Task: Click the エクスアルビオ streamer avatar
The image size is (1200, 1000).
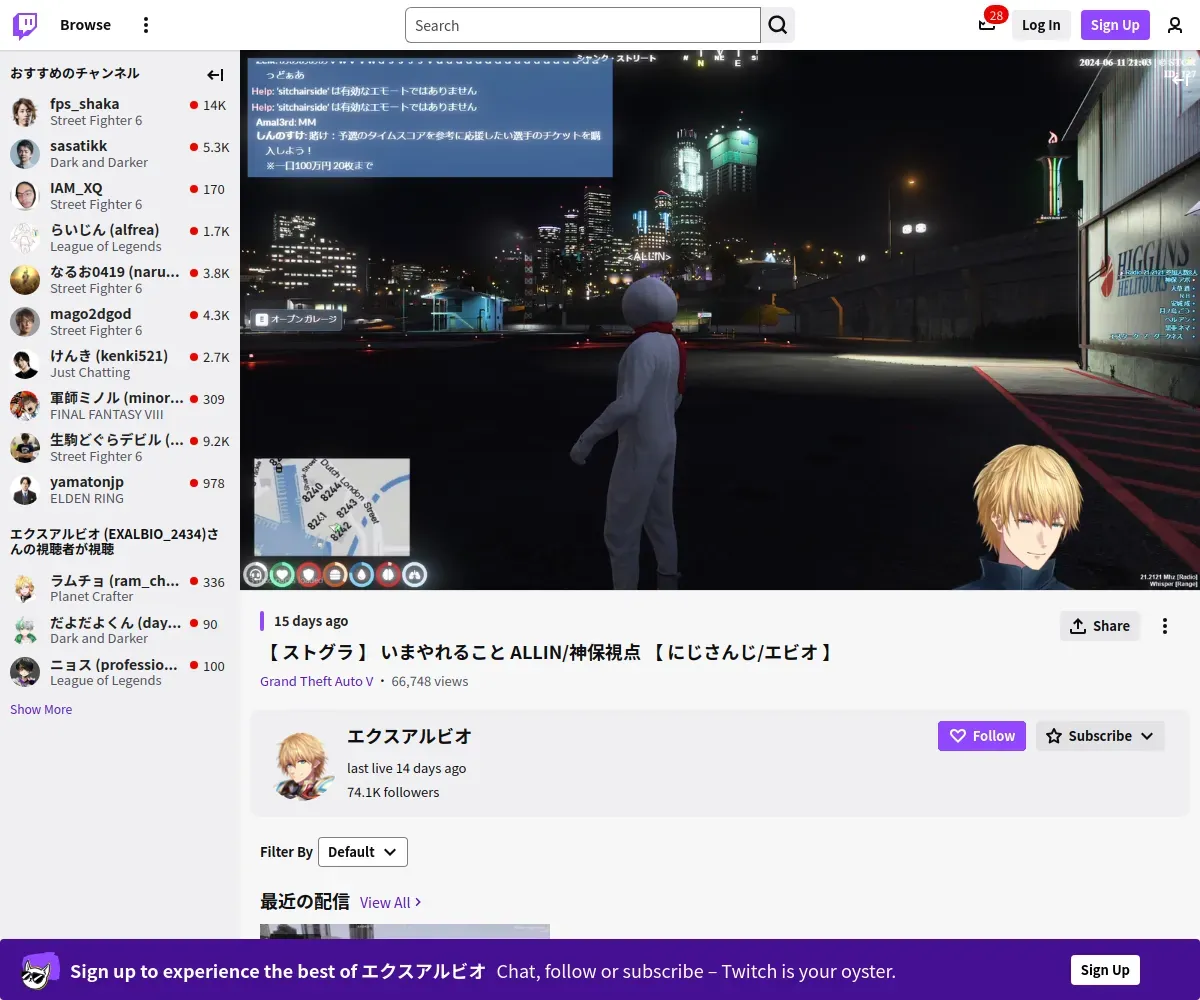Action: [x=304, y=764]
